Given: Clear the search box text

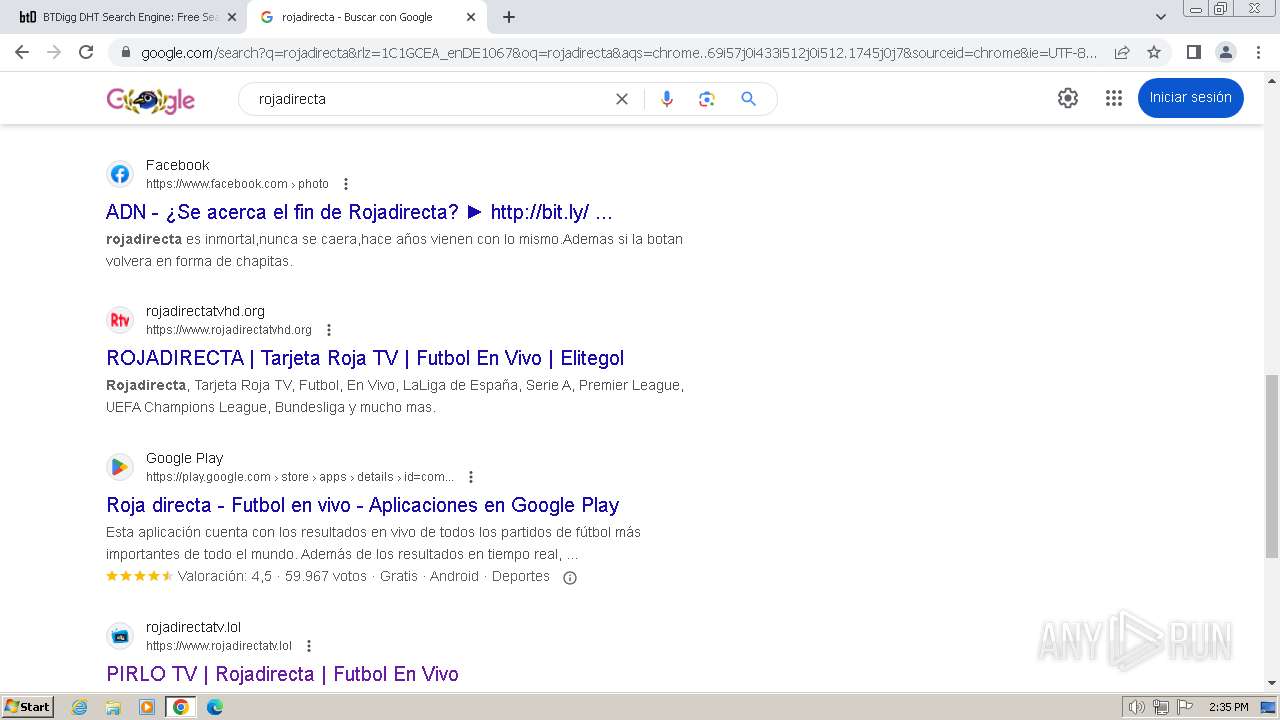Looking at the screenshot, I should 622,99.
